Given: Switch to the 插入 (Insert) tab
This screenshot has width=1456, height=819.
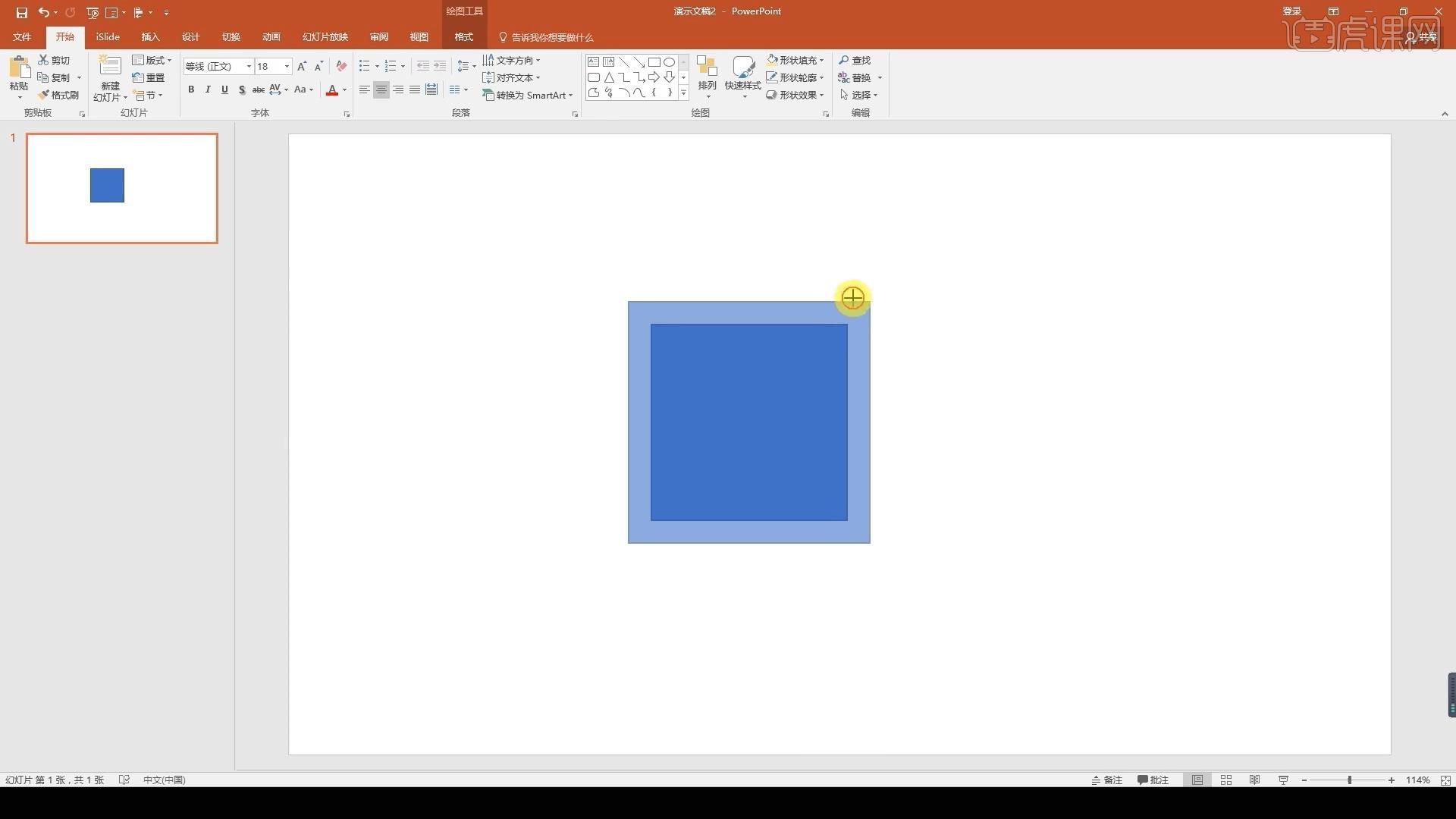Looking at the screenshot, I should pyautogui.click(x=150, y=36).
